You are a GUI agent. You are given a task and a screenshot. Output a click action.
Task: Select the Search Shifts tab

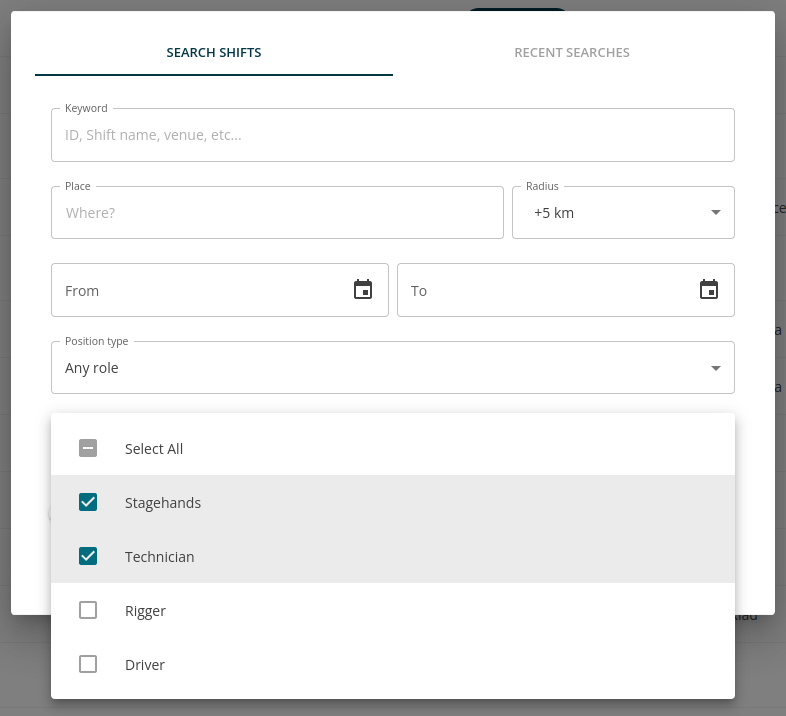(214, 53)
